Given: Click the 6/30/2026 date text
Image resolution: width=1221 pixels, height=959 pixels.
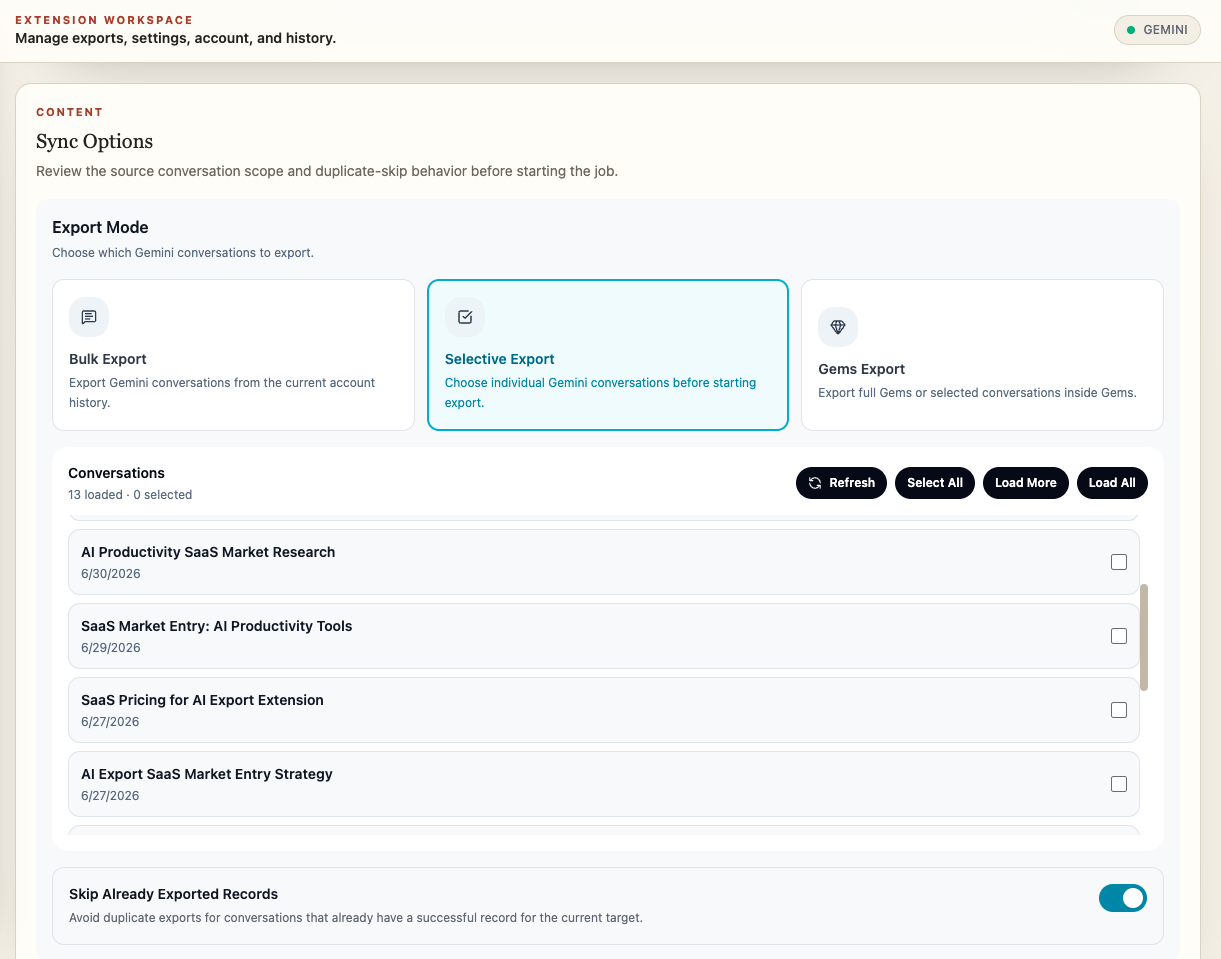Looking at the screenshot, I should 111,574.
